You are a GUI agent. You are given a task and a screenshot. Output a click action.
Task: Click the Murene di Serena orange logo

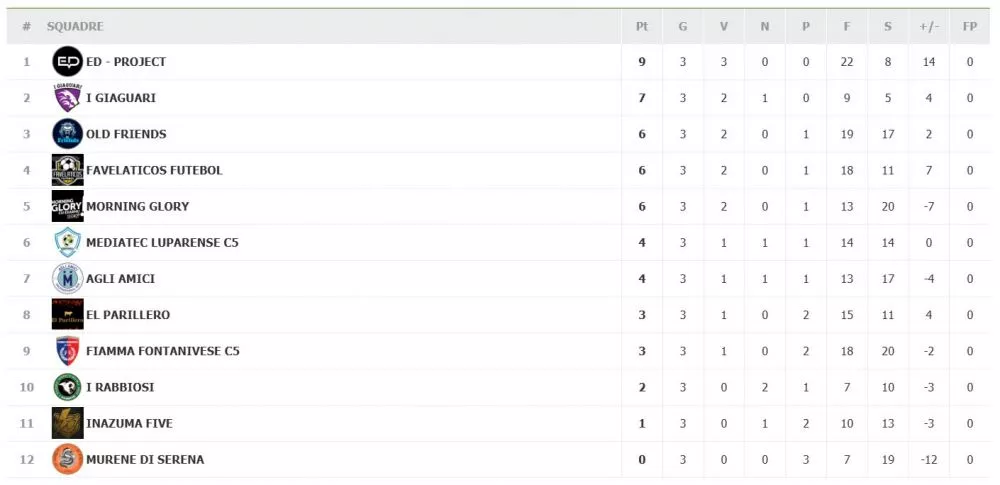click(68, 459)
